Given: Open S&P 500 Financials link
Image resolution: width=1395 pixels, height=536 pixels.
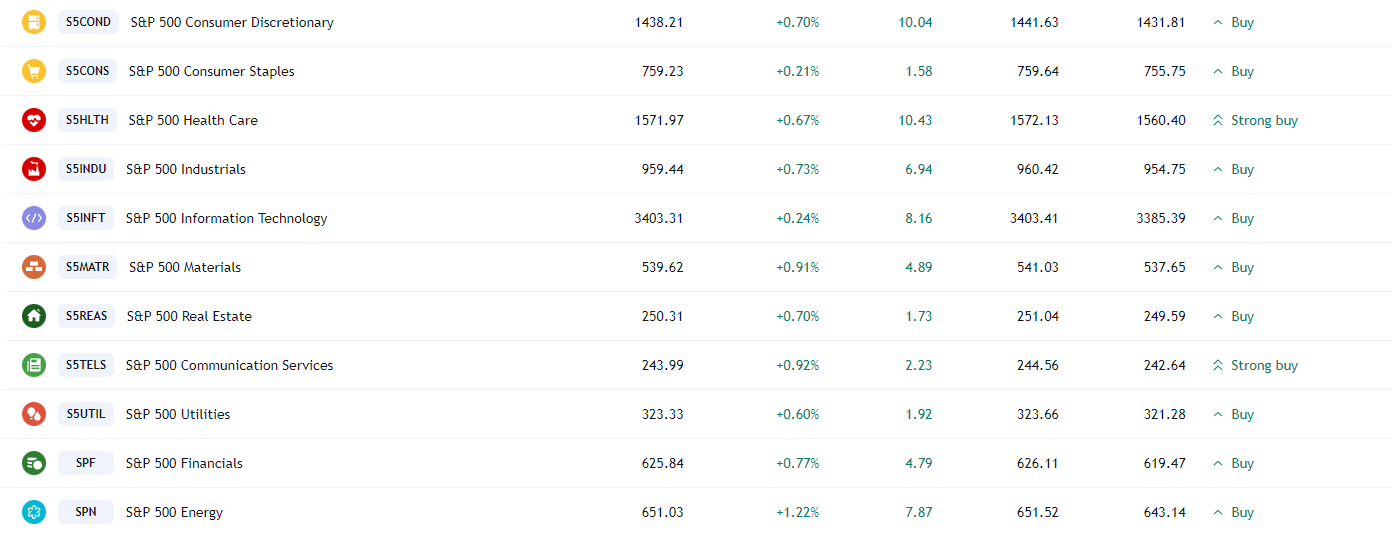Looking at the screenshot, I should pyautogui.click(x=184, y=463).
